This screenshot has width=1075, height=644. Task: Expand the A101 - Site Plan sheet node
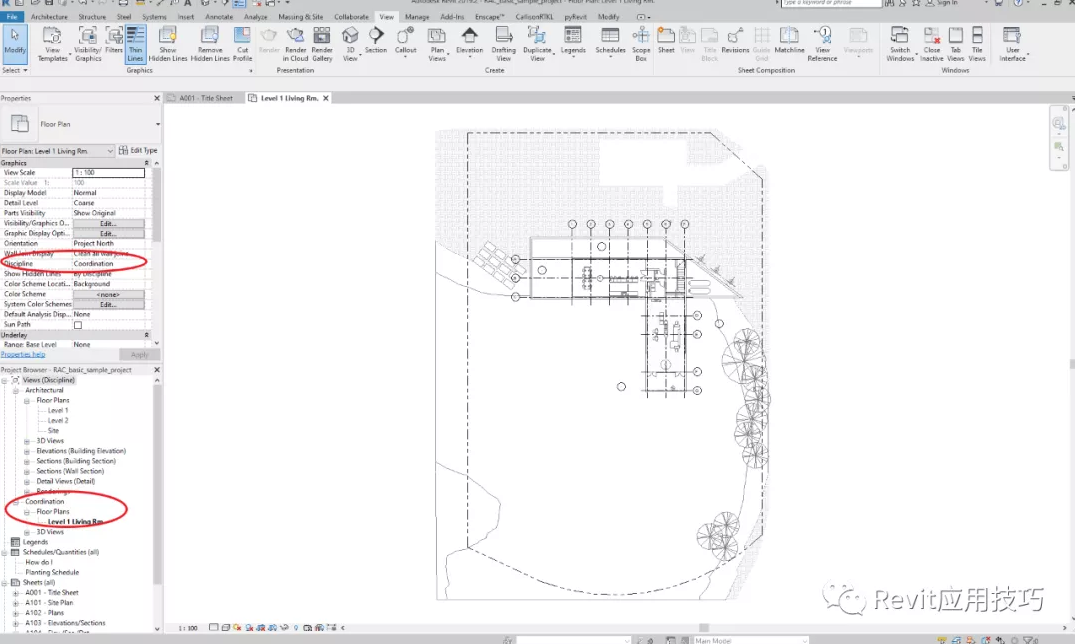coord(16,603)
